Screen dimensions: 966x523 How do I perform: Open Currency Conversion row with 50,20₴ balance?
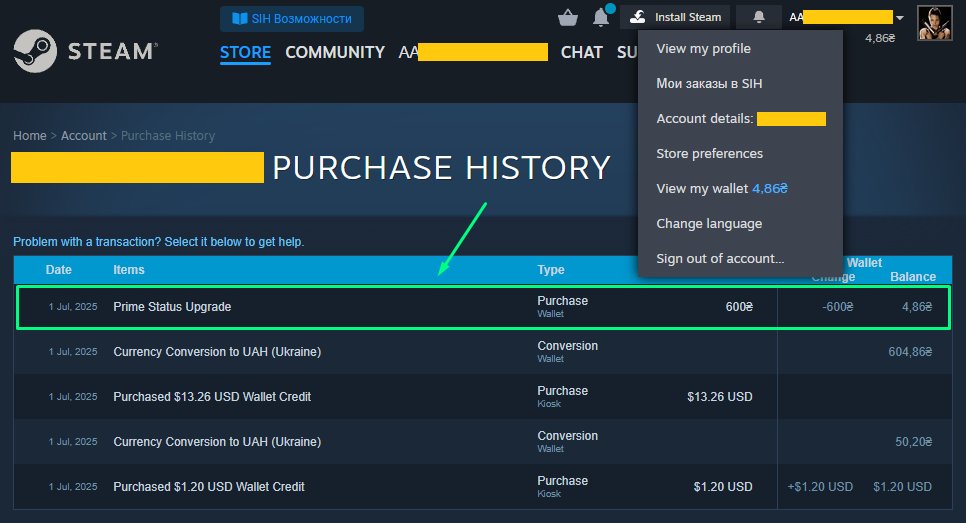[483, 442]
